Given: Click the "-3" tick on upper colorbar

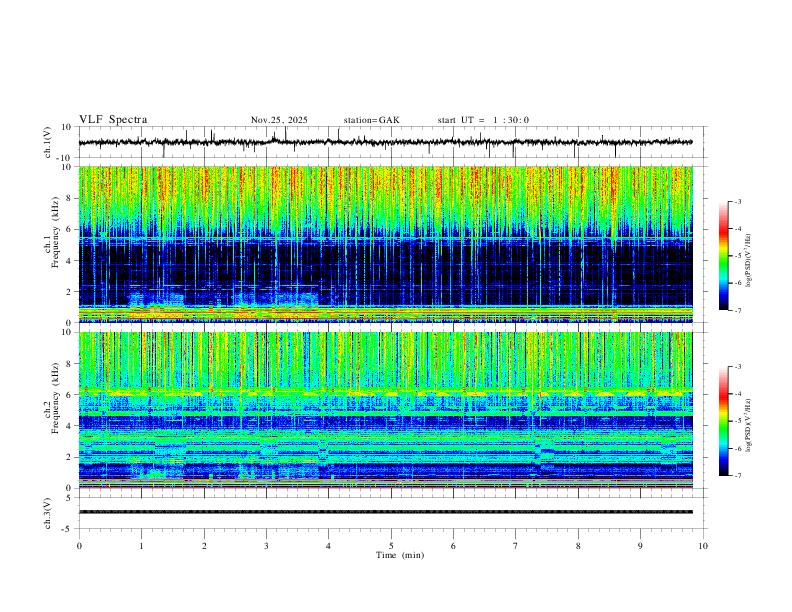Looking at the screenshot, I should (x=737, y=201).
